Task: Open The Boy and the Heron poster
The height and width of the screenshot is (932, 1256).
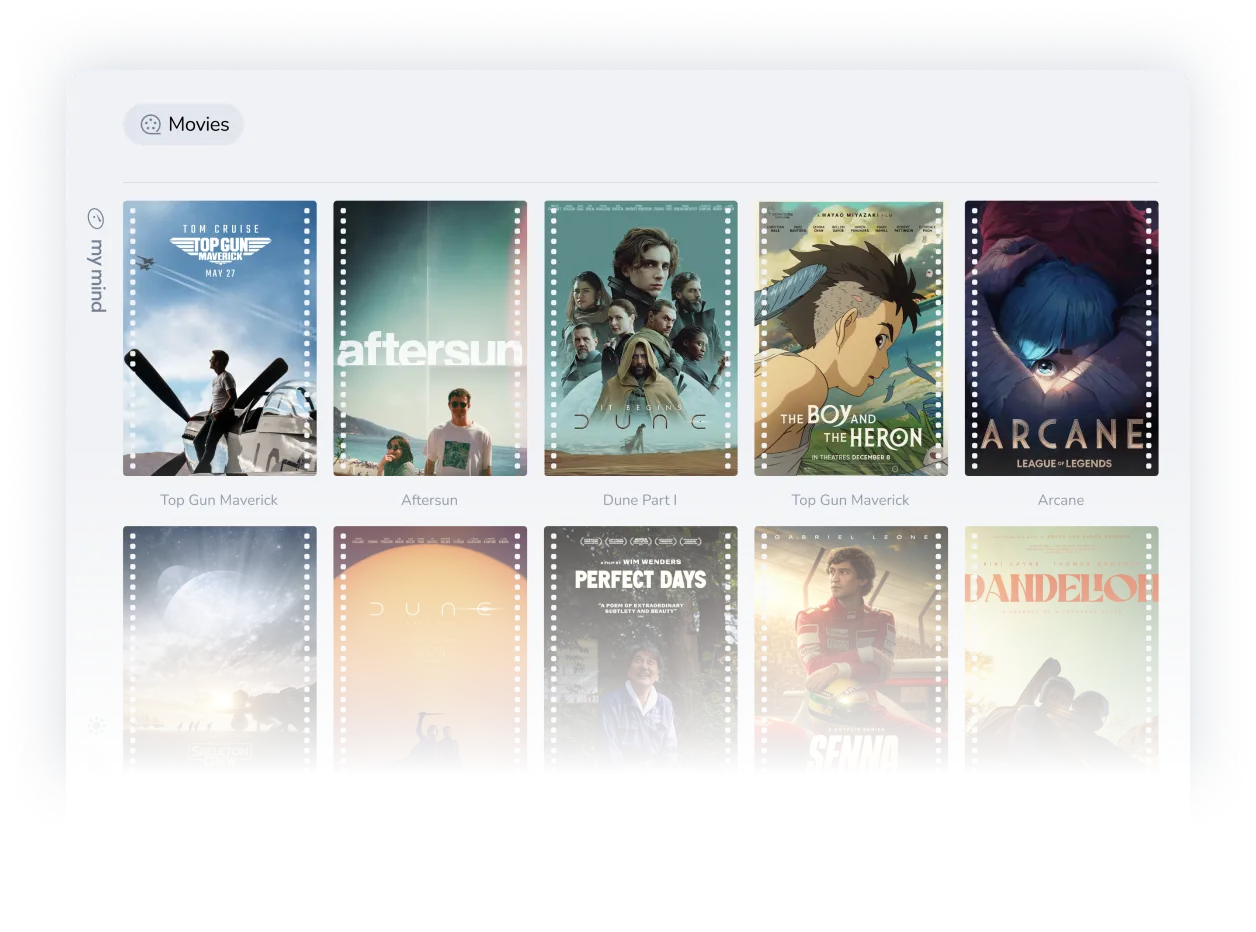Action: pos(850,338)
